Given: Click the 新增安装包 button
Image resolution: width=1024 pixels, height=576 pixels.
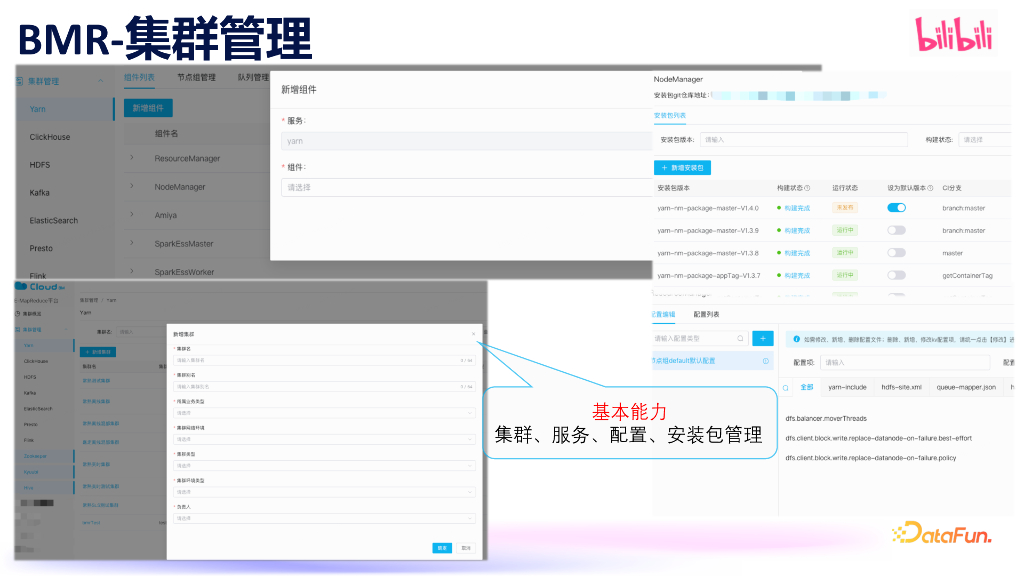Looking at the screenshot, I should [x=682, y=167].
